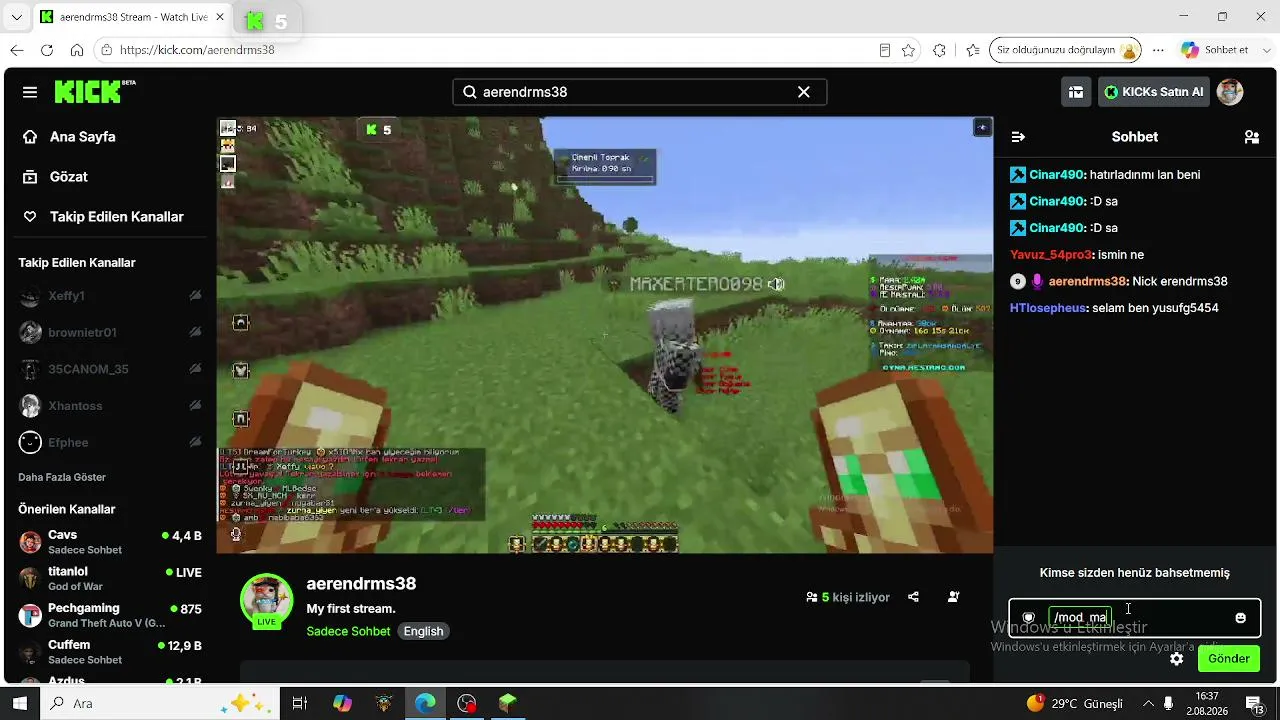This screenshot has width=1280, height=720.
Task: Open the Windows notification center
Action: click(1254, 703)
